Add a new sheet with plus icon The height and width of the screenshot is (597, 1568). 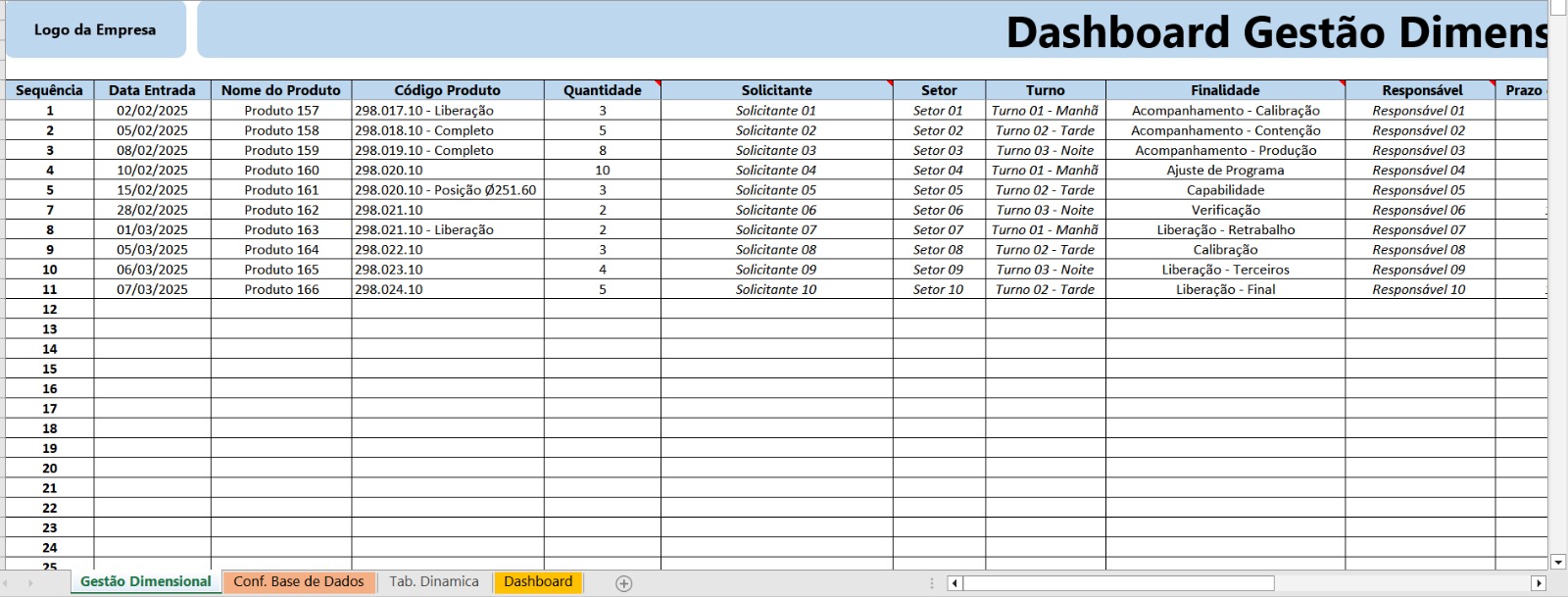click(x=623, y=583)
